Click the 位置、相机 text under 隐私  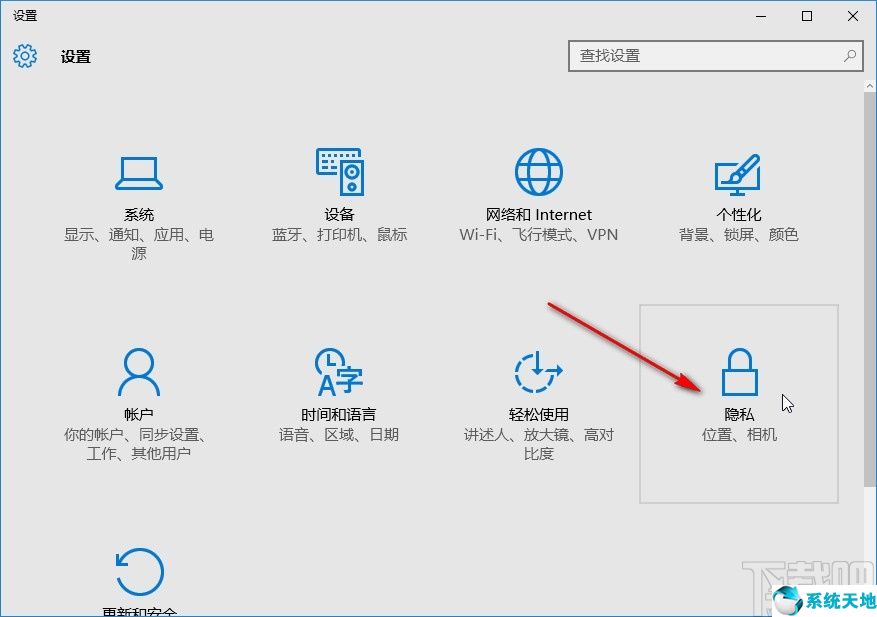(x=740, y=435)
